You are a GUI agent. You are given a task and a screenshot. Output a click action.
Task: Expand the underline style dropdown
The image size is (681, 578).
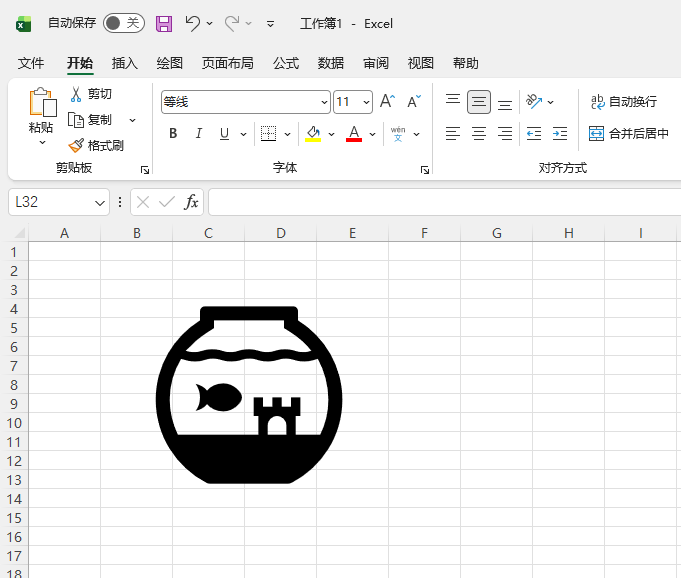click(x=244, y=134)
